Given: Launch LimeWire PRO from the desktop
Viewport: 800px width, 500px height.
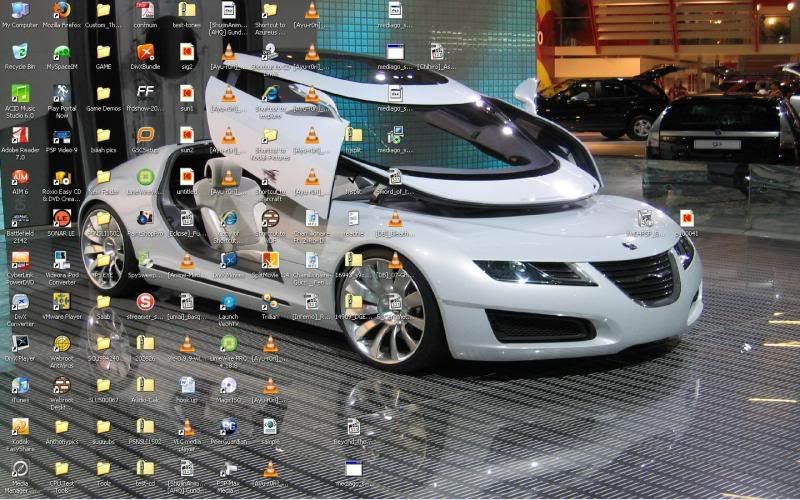Looking at the screenshot, I should (x=229, y=343).
